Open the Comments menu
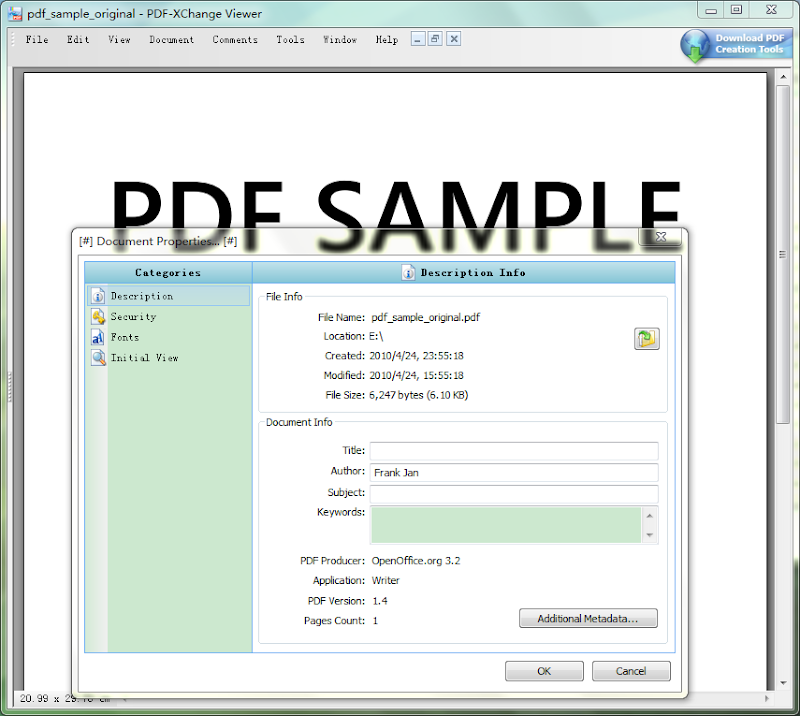This screenshot has width=800, height=716. 235,39
